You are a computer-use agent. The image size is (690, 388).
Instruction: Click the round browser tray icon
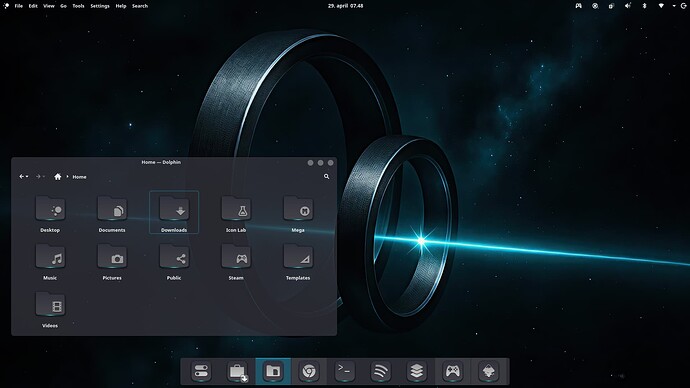[x=595, y=6]
